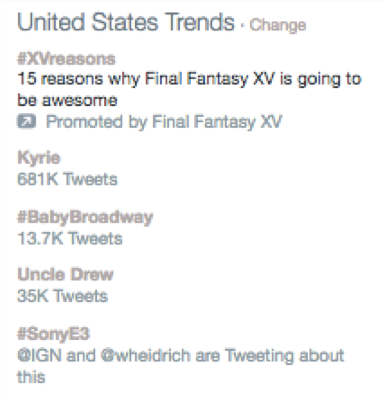Click "is going to" in promoted description
Screen dimensions: 385x393
pos(320,80)
